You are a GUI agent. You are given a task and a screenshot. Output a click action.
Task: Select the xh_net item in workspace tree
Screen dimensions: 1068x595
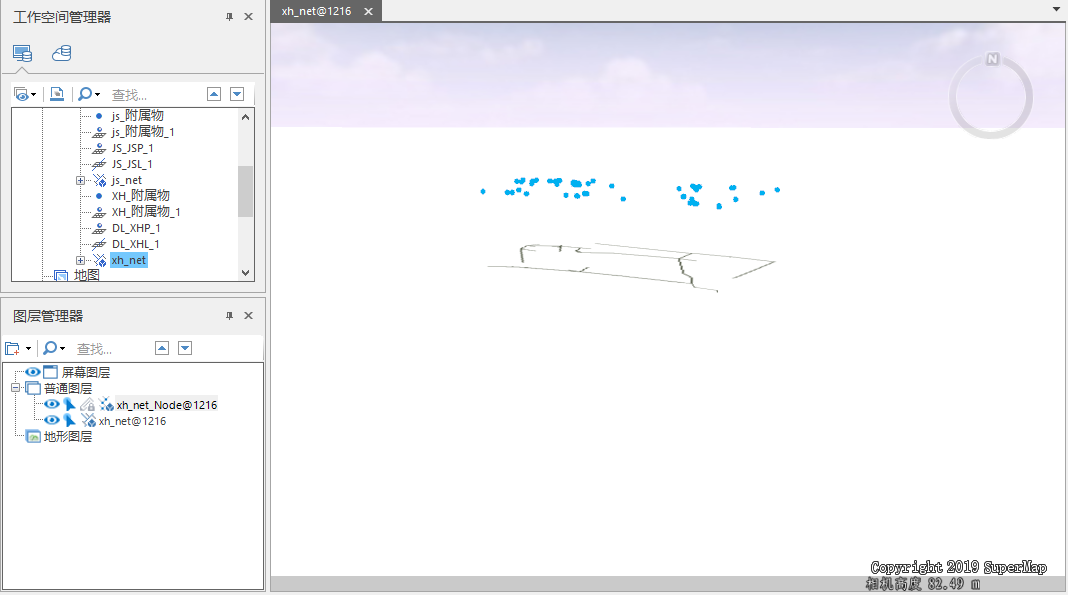[x=129, y=260]
